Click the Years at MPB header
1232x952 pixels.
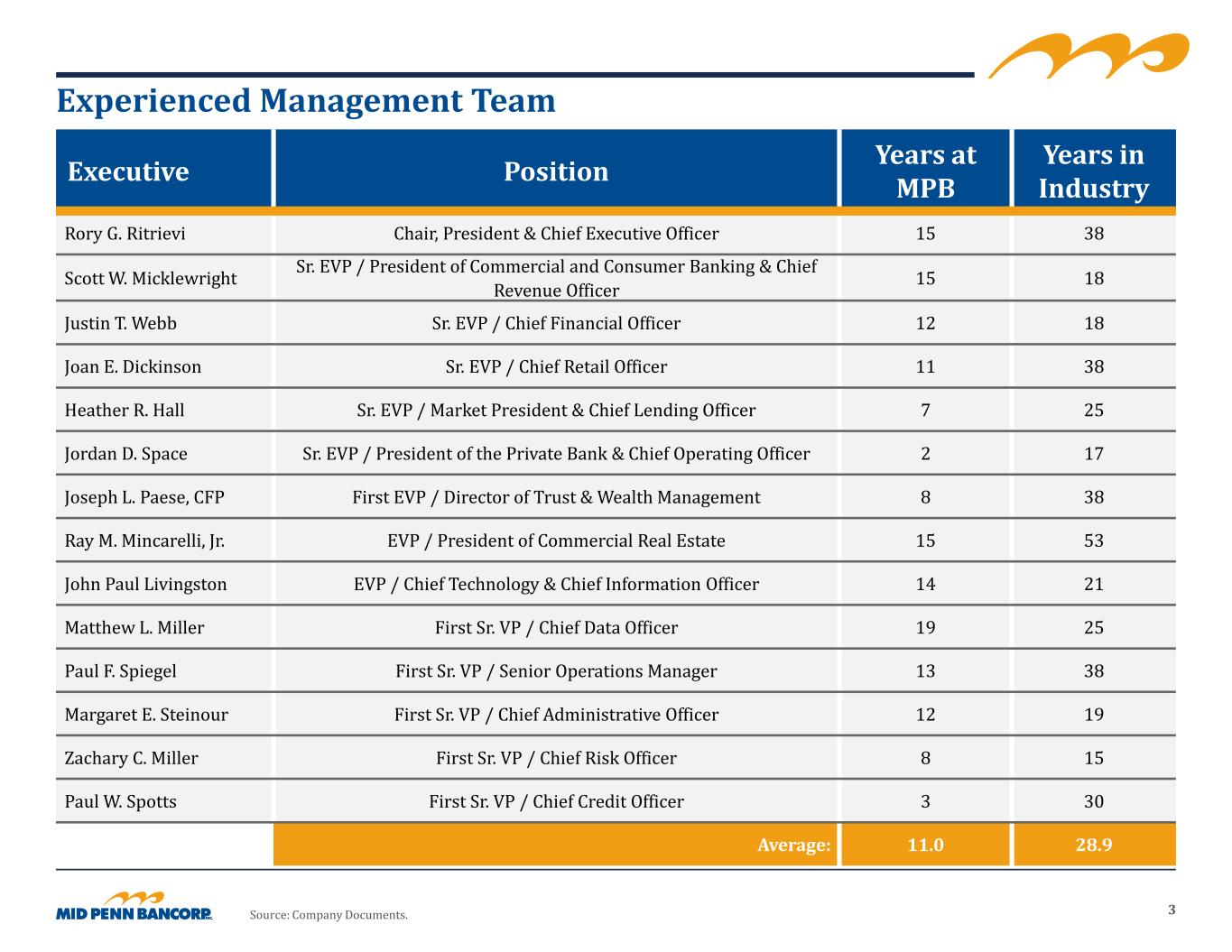point(925,171)
